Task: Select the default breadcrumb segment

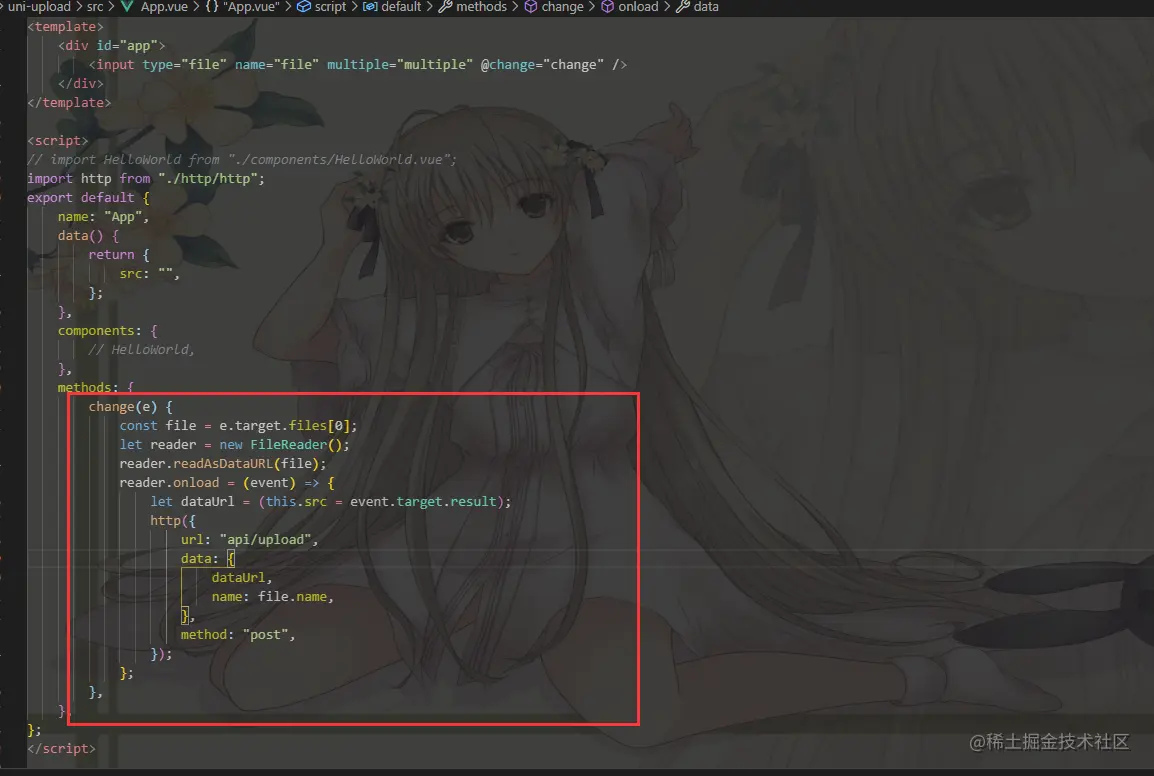Action: click(401, 7)
